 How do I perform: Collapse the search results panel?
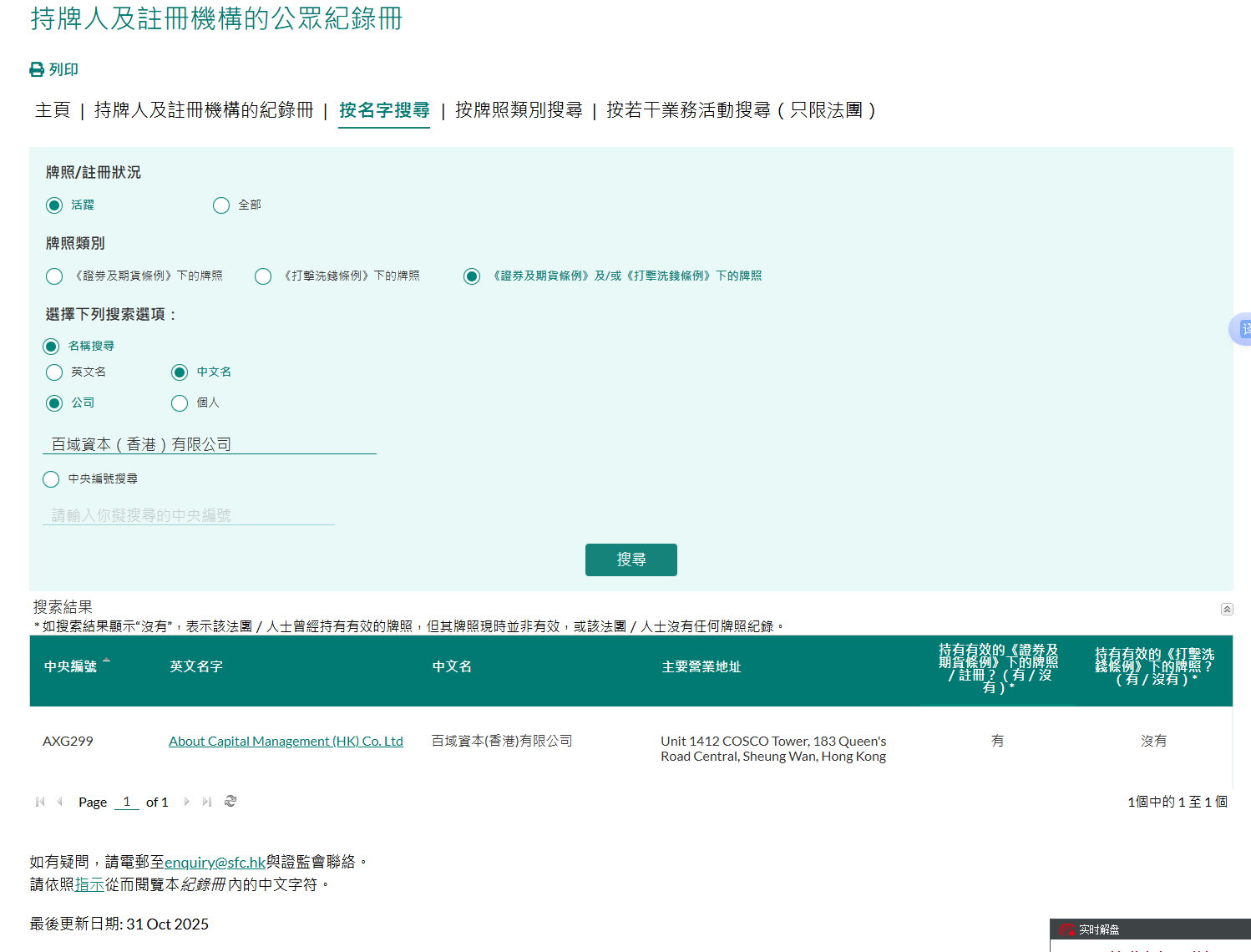(1226, 609)
